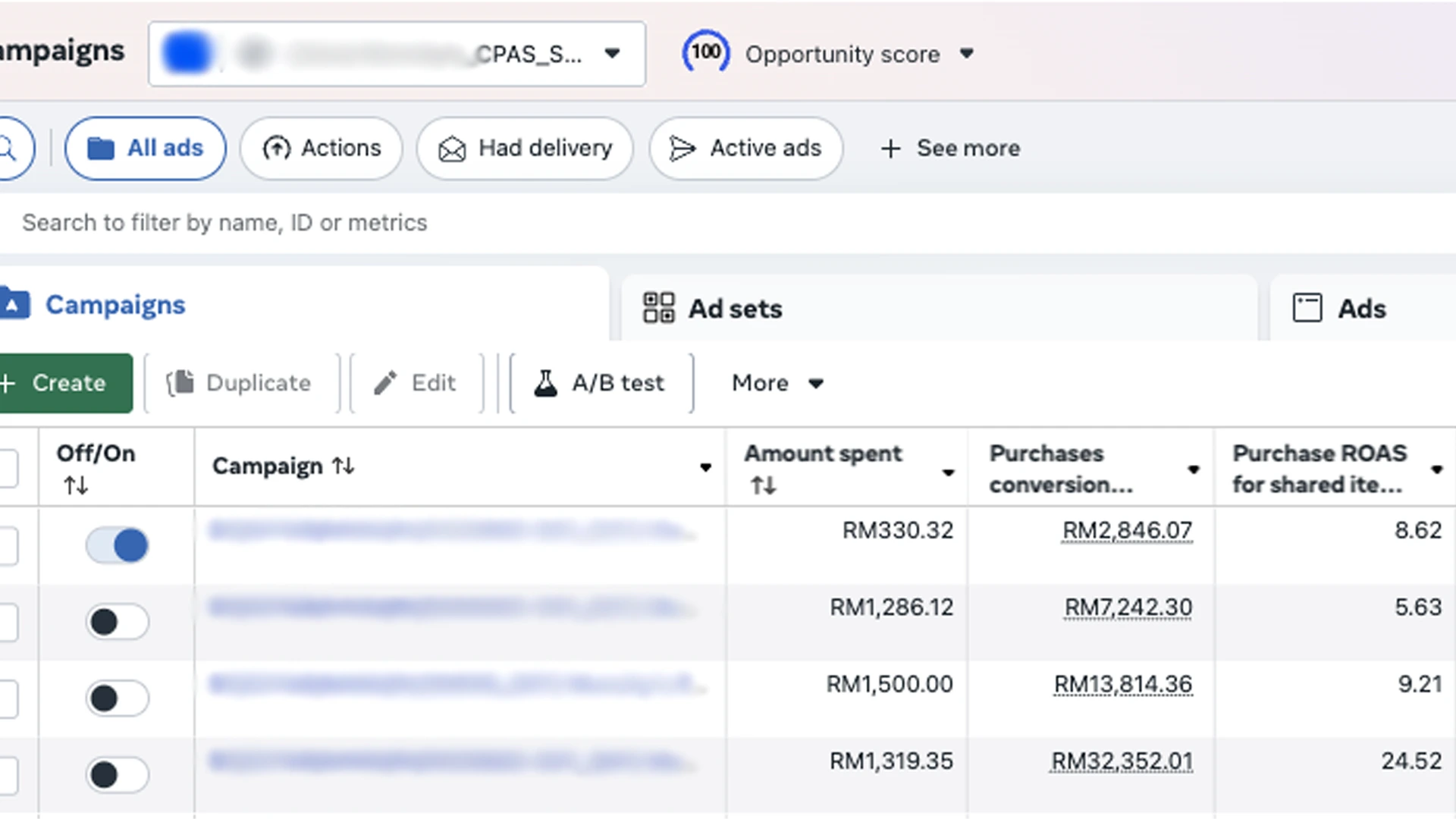This screenshot has height=819, width=1456.
Task: Click the RM32,352.01 conversion value
Action: click(x=1122, y=761)
